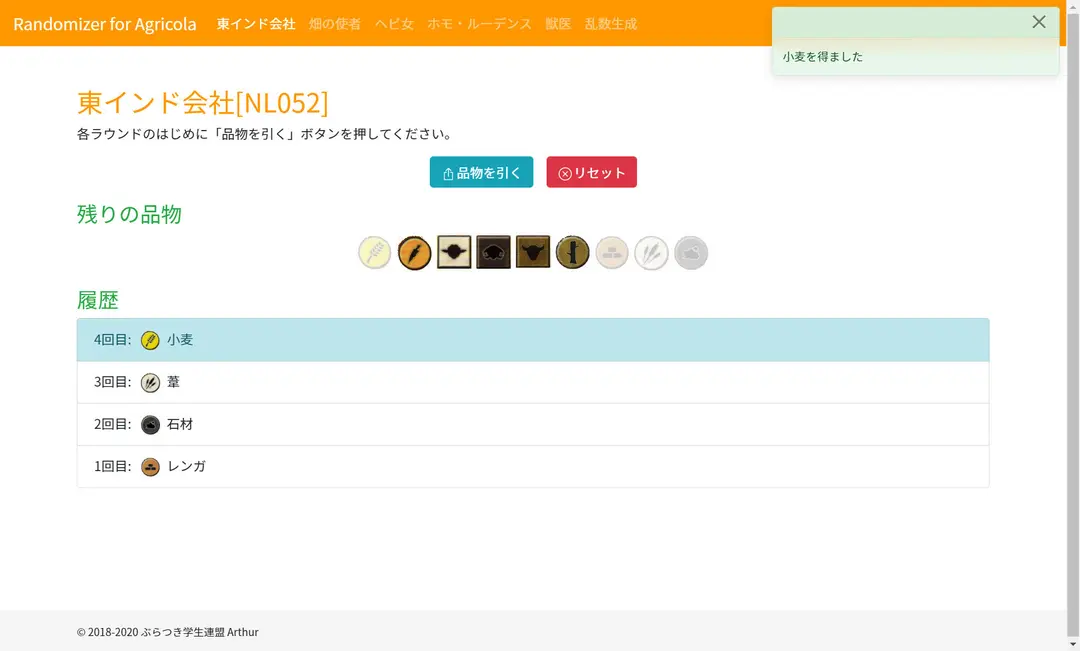Click the 東インド会社[NL052] heading
This screenshot has height=651, width=1080.
coord(202,103)
